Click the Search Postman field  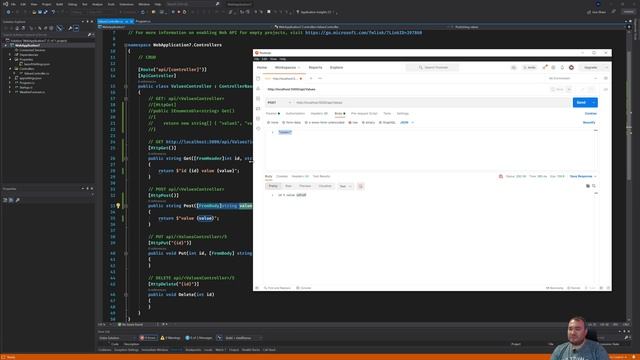433,67
